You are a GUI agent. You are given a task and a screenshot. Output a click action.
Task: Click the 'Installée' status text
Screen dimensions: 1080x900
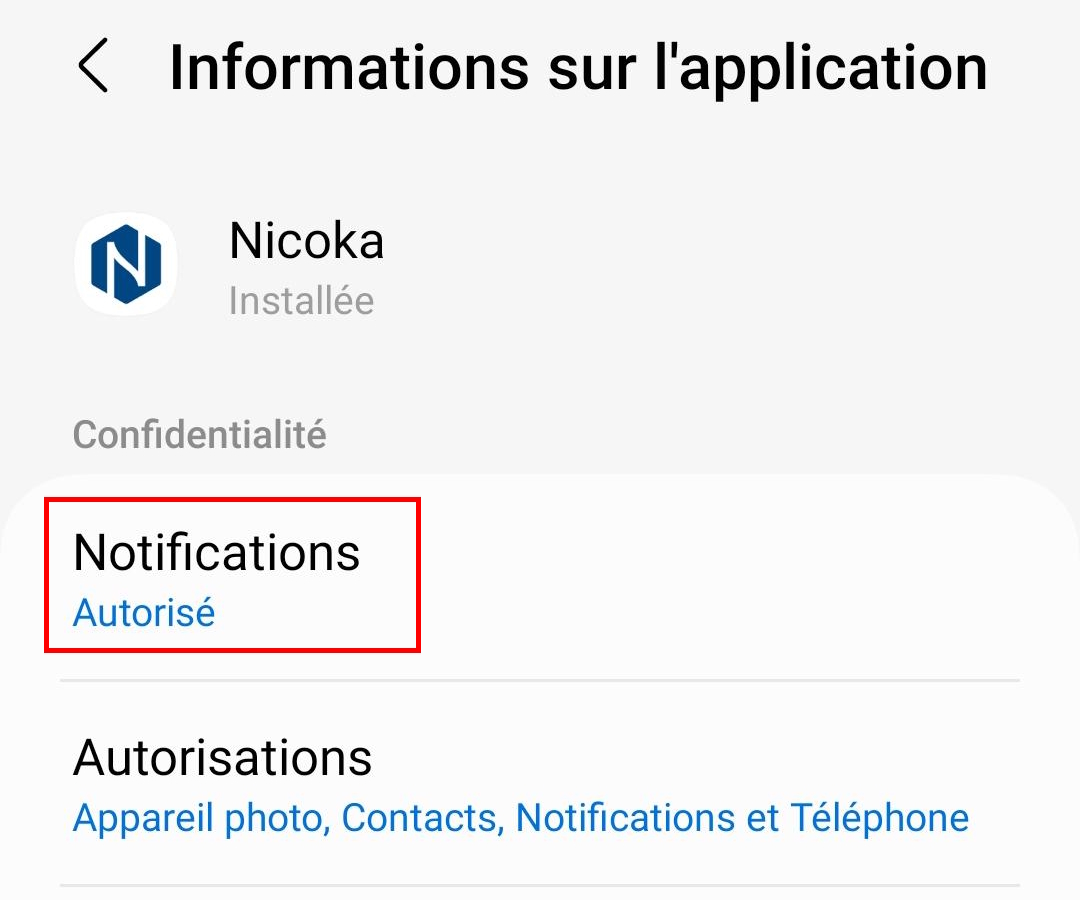(301, 301)
